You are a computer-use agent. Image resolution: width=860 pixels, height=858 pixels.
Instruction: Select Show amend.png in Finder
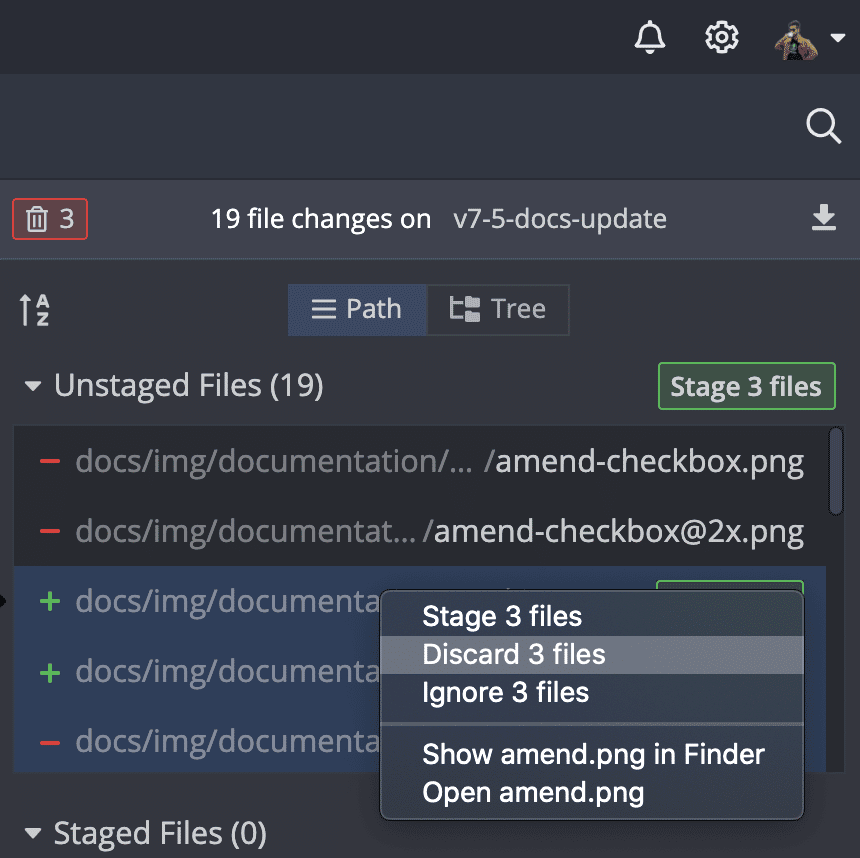click(x=593, y=754)
